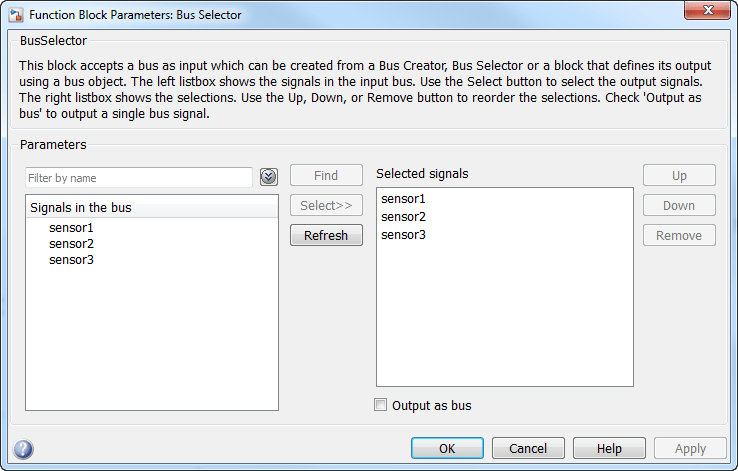Click the OK button
This screenshot has width=738, height=471.
click(447, 449)
